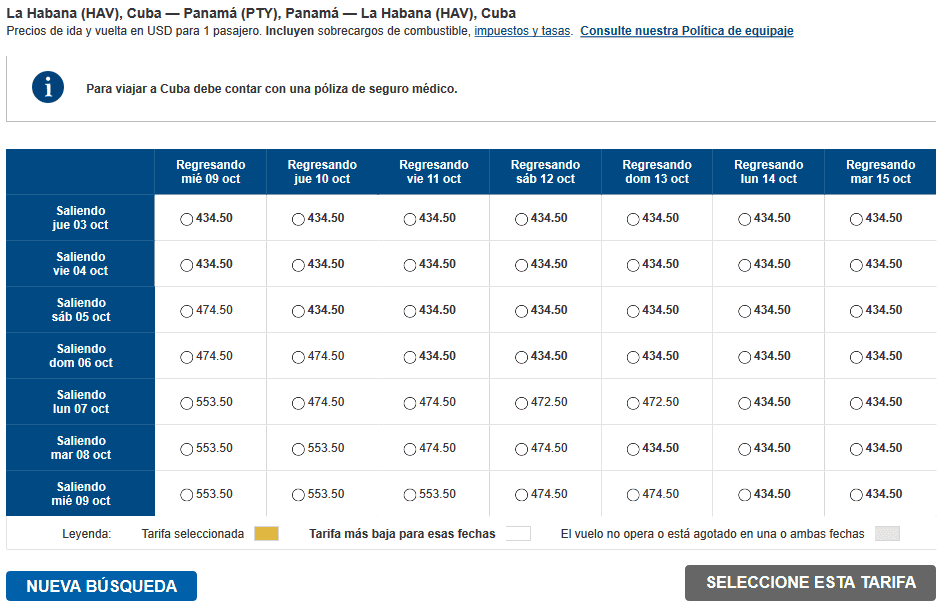Select 472.50 fare returning sáb 12 oct

point(521,403)
